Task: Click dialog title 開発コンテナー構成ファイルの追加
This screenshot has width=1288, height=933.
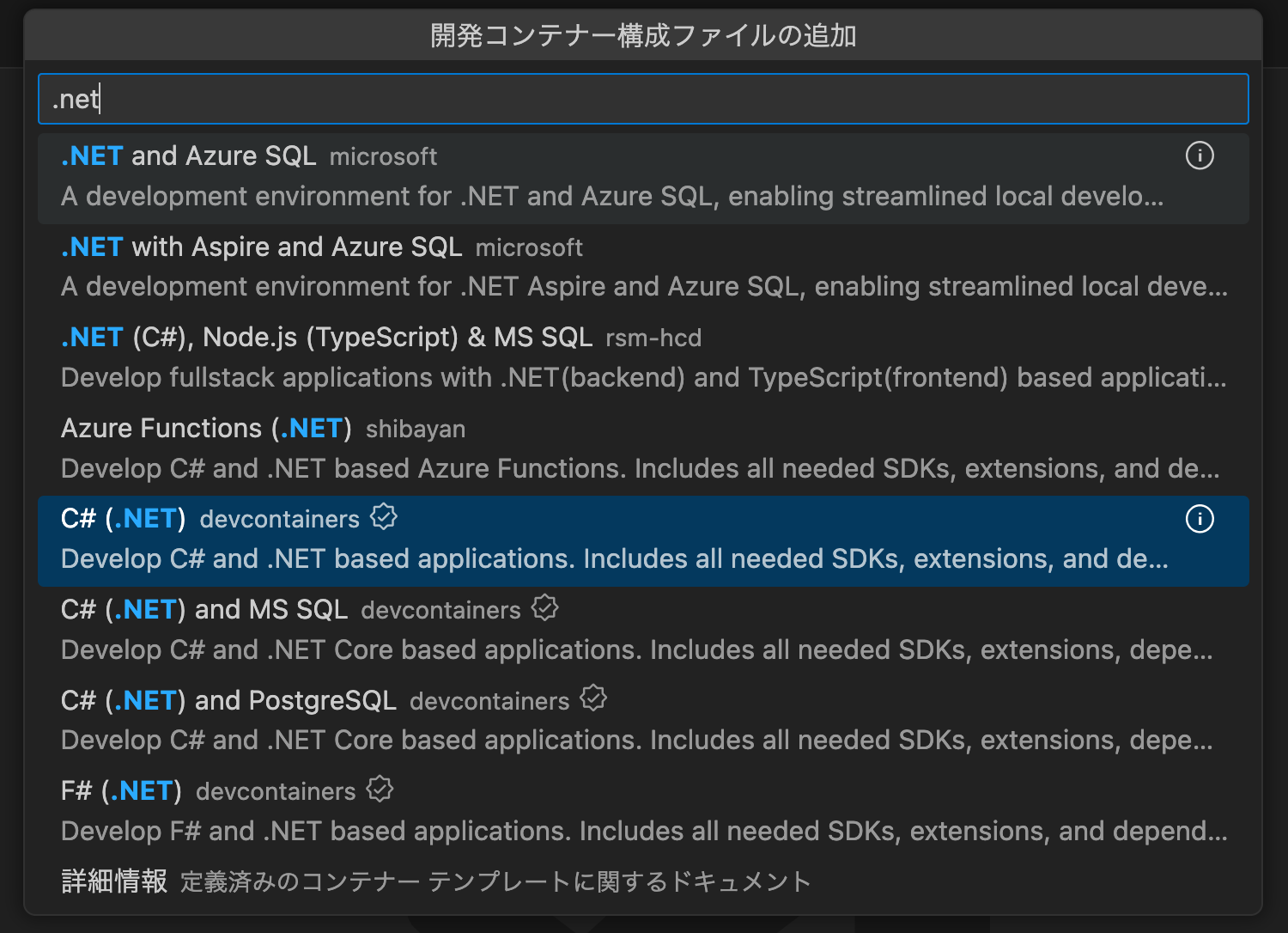Action: (x=643, y=35)
